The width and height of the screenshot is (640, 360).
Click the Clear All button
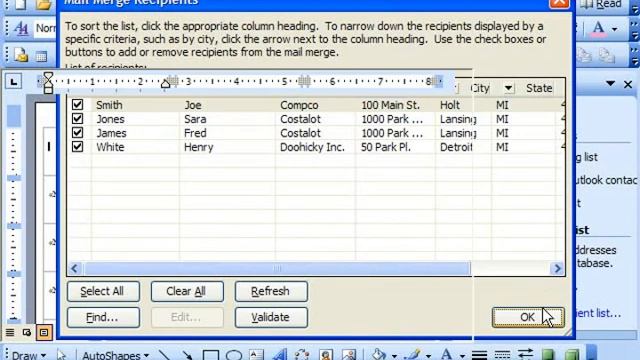click(x=187, y=291)
